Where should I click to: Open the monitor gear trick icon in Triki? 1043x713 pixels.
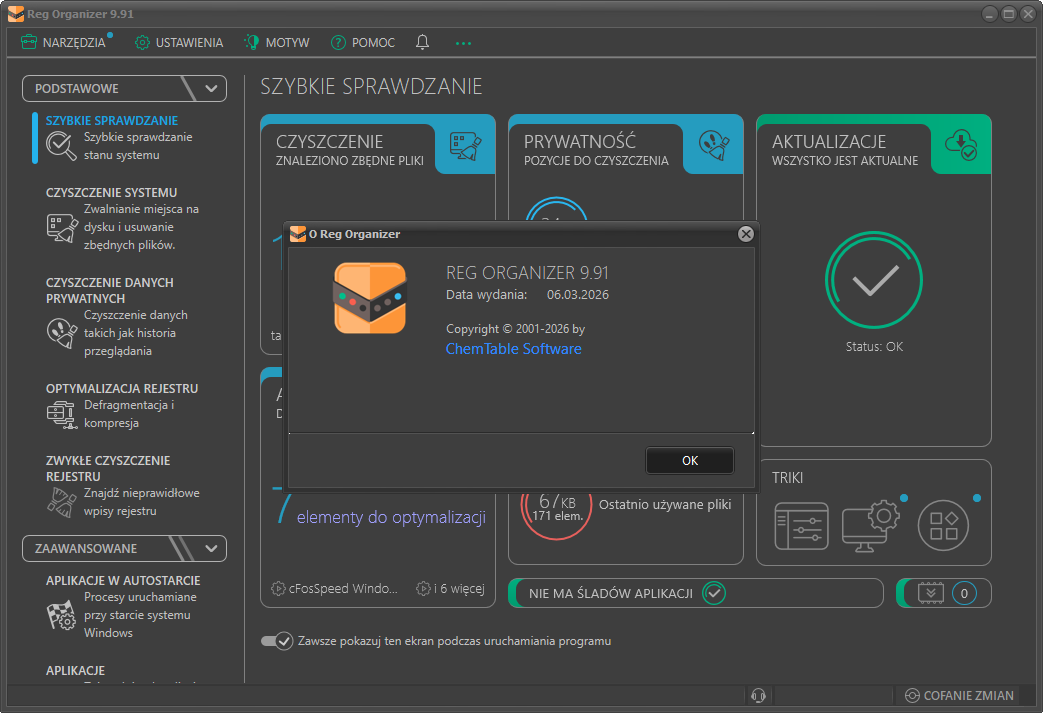click(x=870, y=526)
